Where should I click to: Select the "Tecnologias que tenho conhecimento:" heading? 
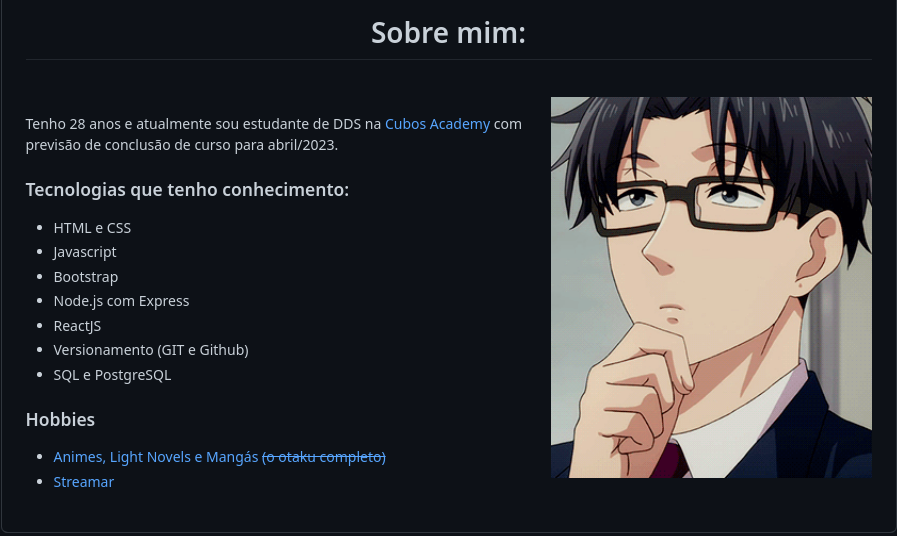[x=187, y=189]
